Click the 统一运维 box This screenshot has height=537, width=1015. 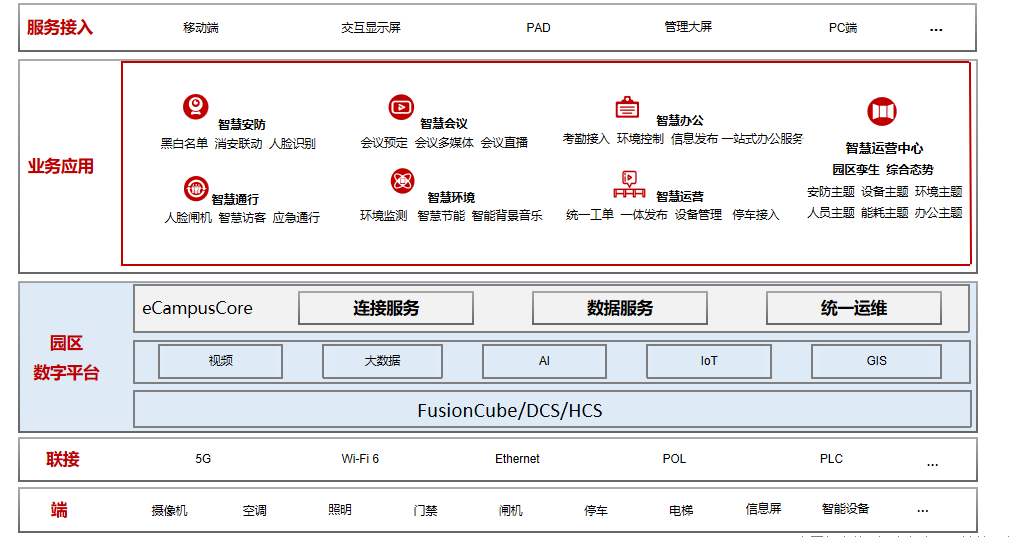pos(853,308)
